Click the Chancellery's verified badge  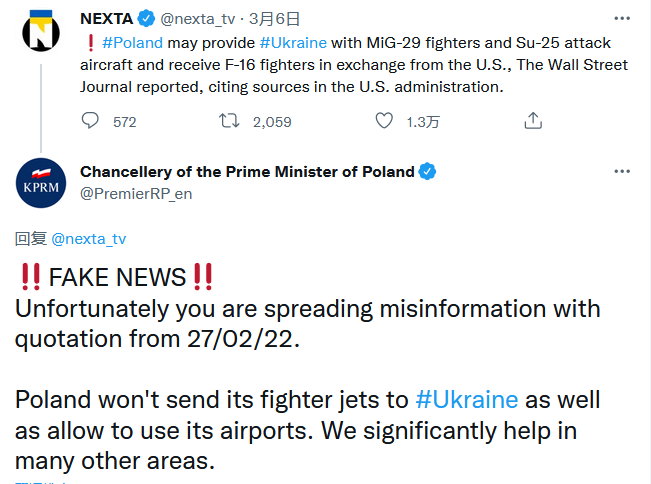click(x=427, y=171)
